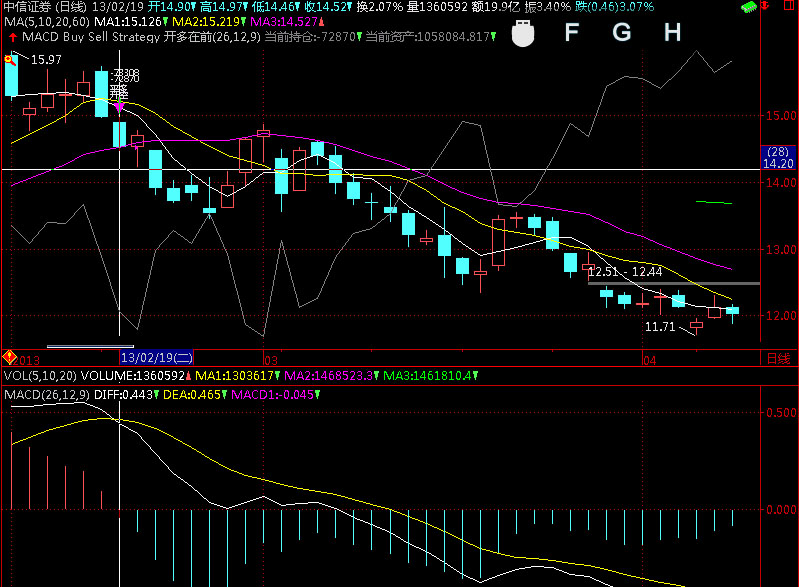799x587 pixels.
Task: Click the 15.97 high price label
Action: coord(46,60)
